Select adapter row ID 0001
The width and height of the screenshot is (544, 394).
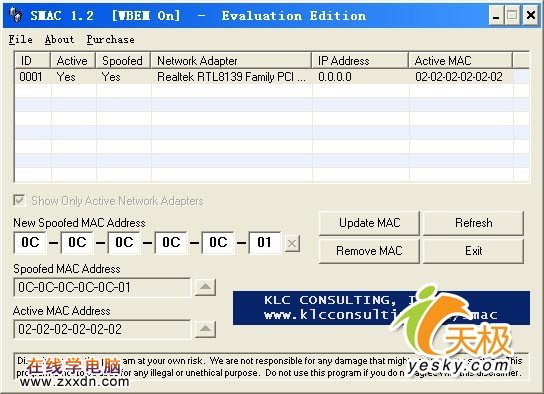point(272,77)
